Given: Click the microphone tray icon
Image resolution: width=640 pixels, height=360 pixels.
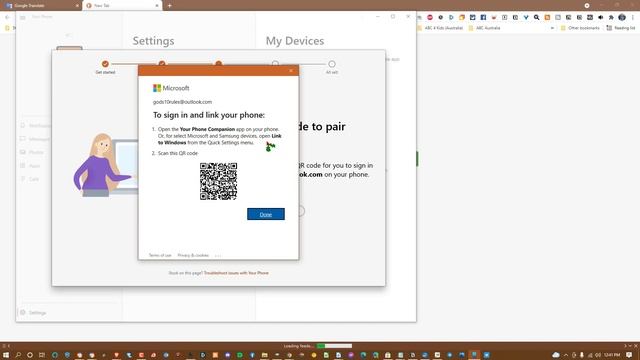Looking at the screenshot, I should [x=582, y=355].
